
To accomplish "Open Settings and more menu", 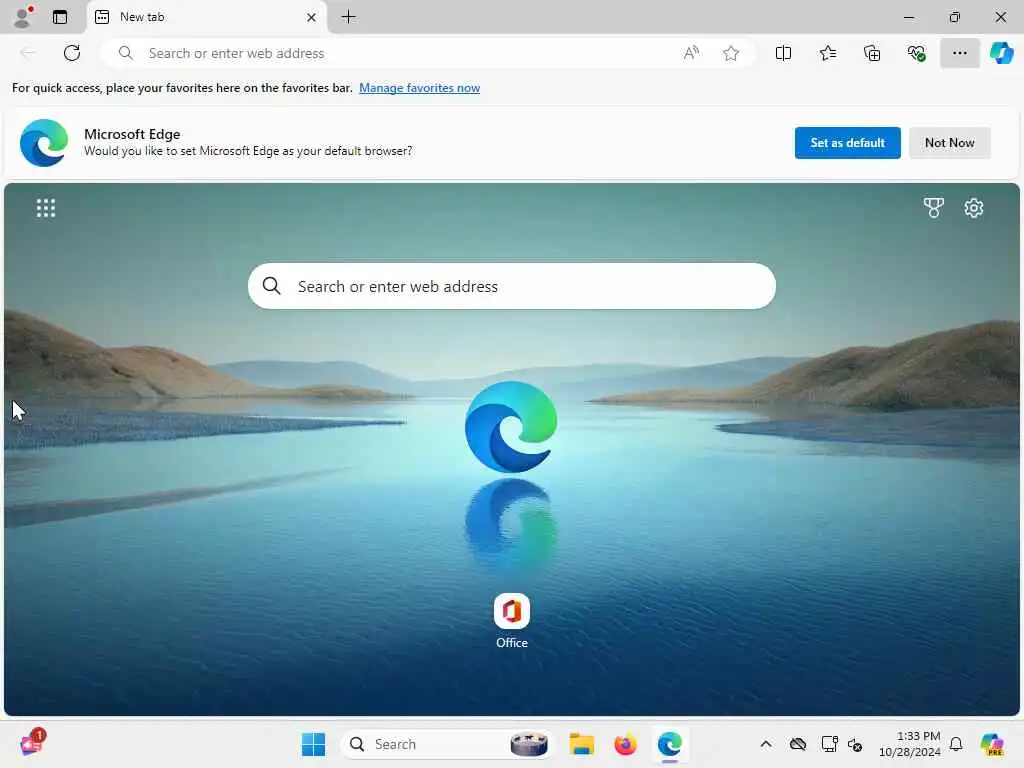I will pyautogui.click(x=959, y=53).
